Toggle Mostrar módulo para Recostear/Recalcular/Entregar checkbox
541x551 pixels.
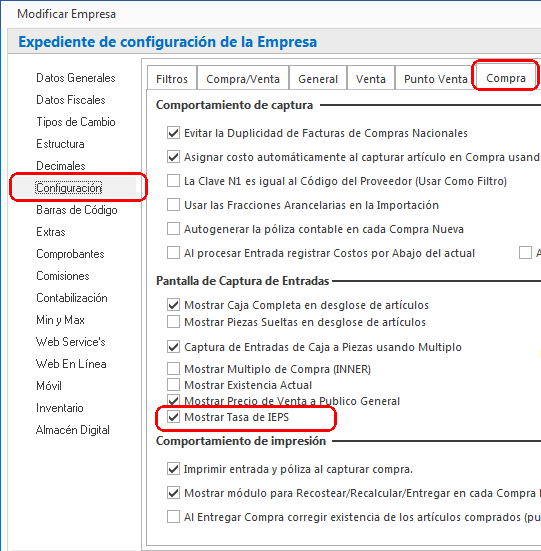(174, 493)
